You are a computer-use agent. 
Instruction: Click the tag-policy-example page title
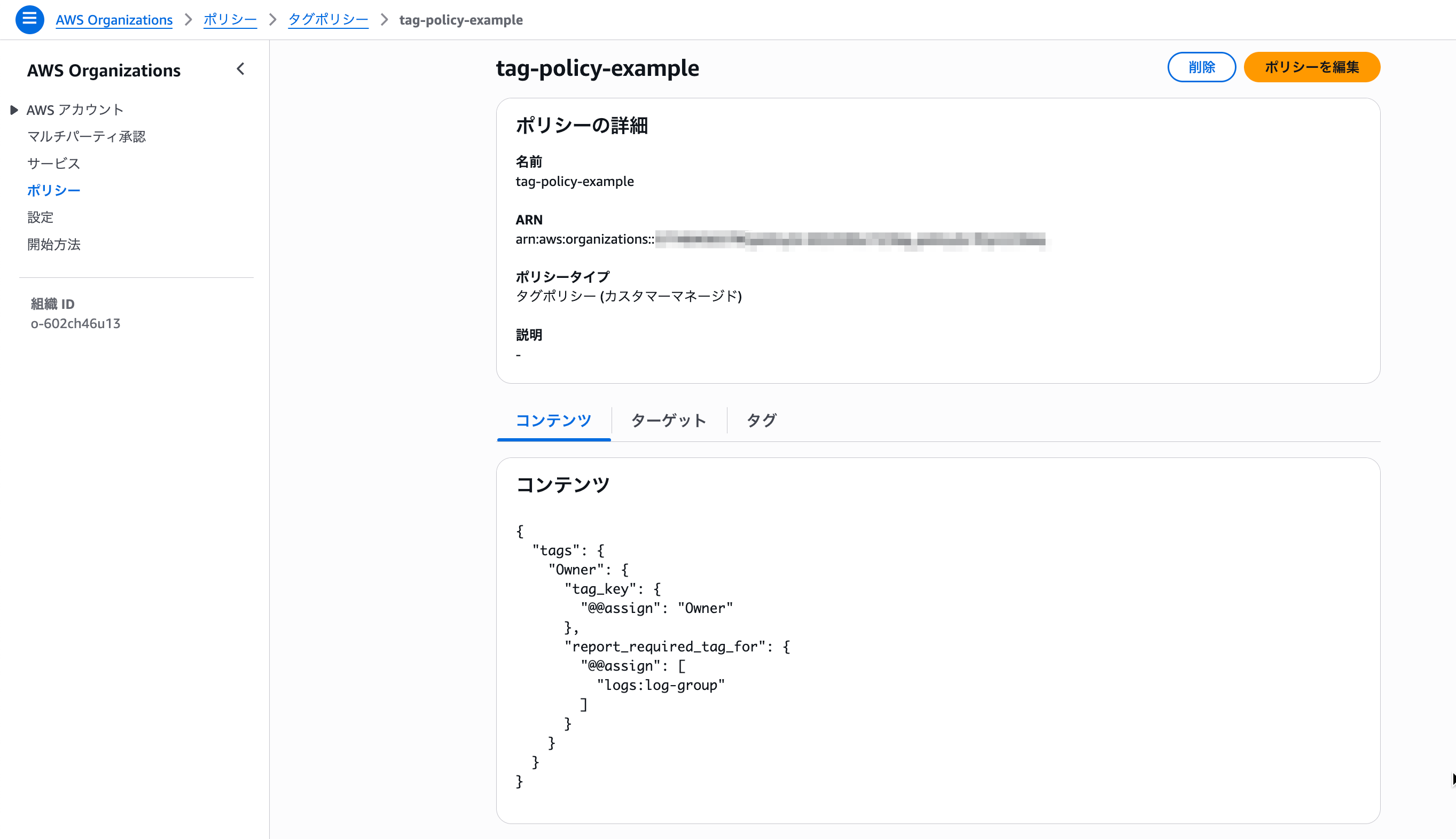598,68
